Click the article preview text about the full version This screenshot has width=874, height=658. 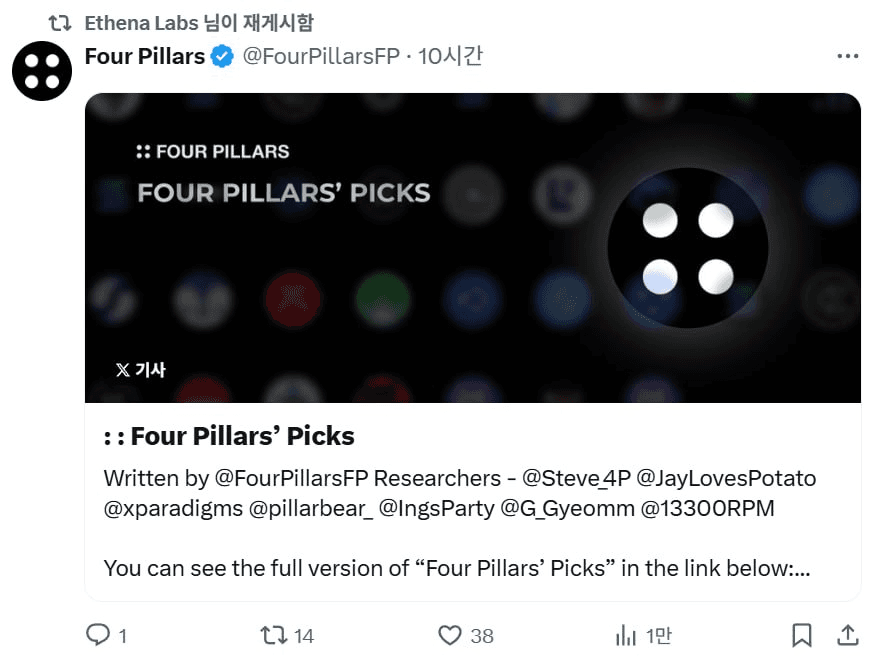point(457,568)
